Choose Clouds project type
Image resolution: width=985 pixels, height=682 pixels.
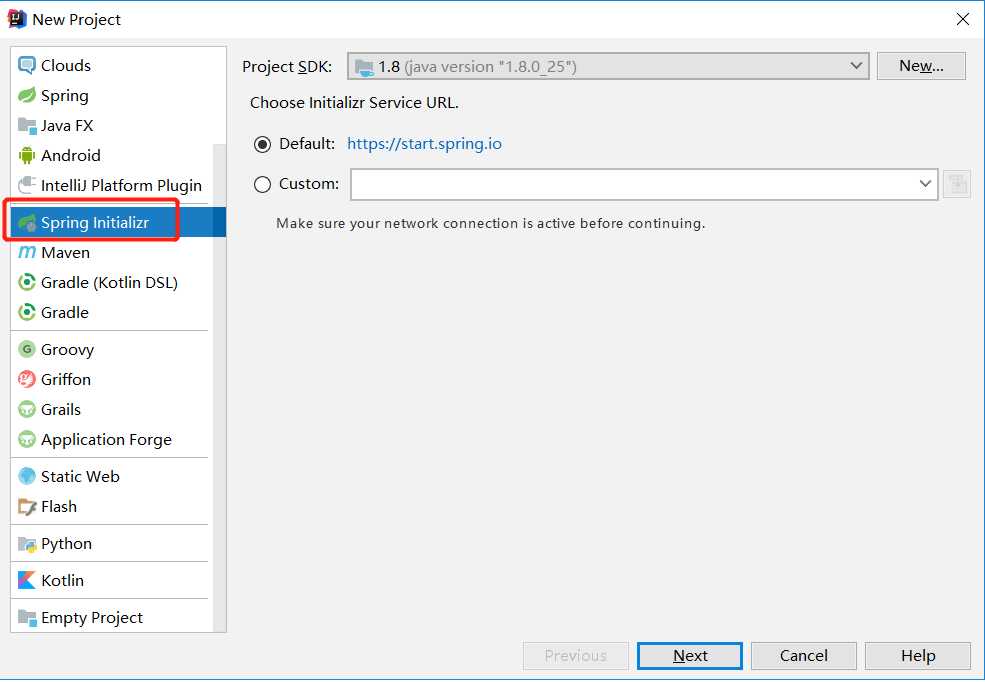point(112,65)
